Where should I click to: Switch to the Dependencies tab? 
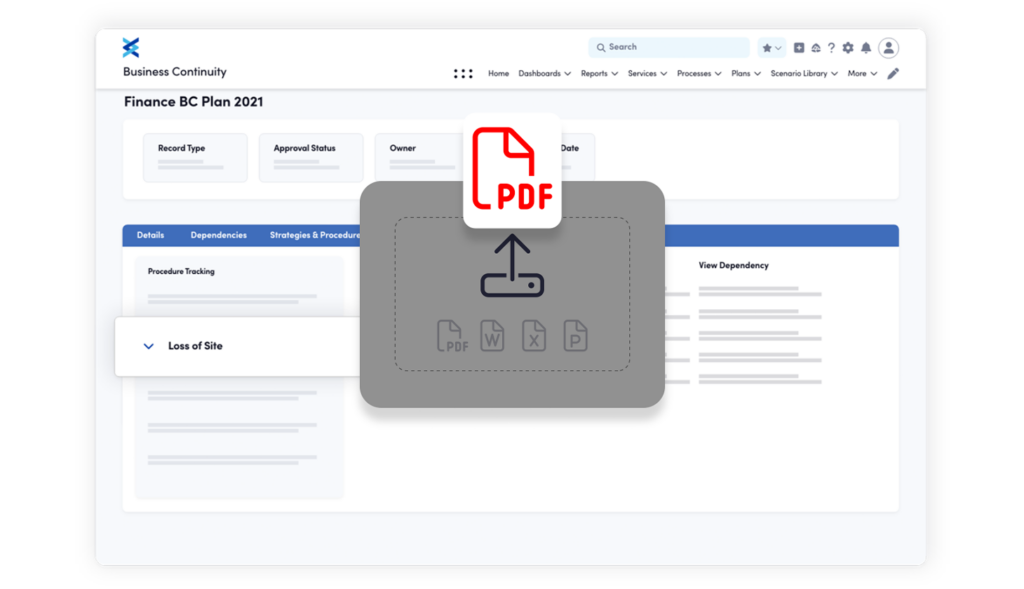pyautogui.click(x=218, y=235)
